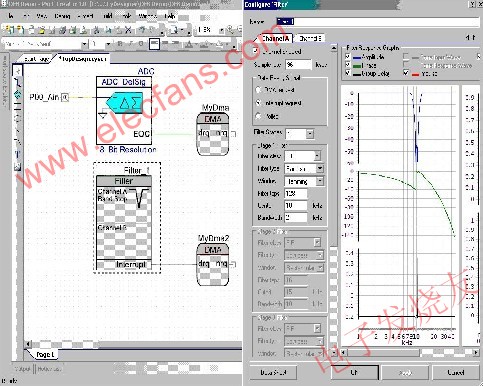
Task: Open the Stage 1 Window dropdown
Action: click(320, 181)
